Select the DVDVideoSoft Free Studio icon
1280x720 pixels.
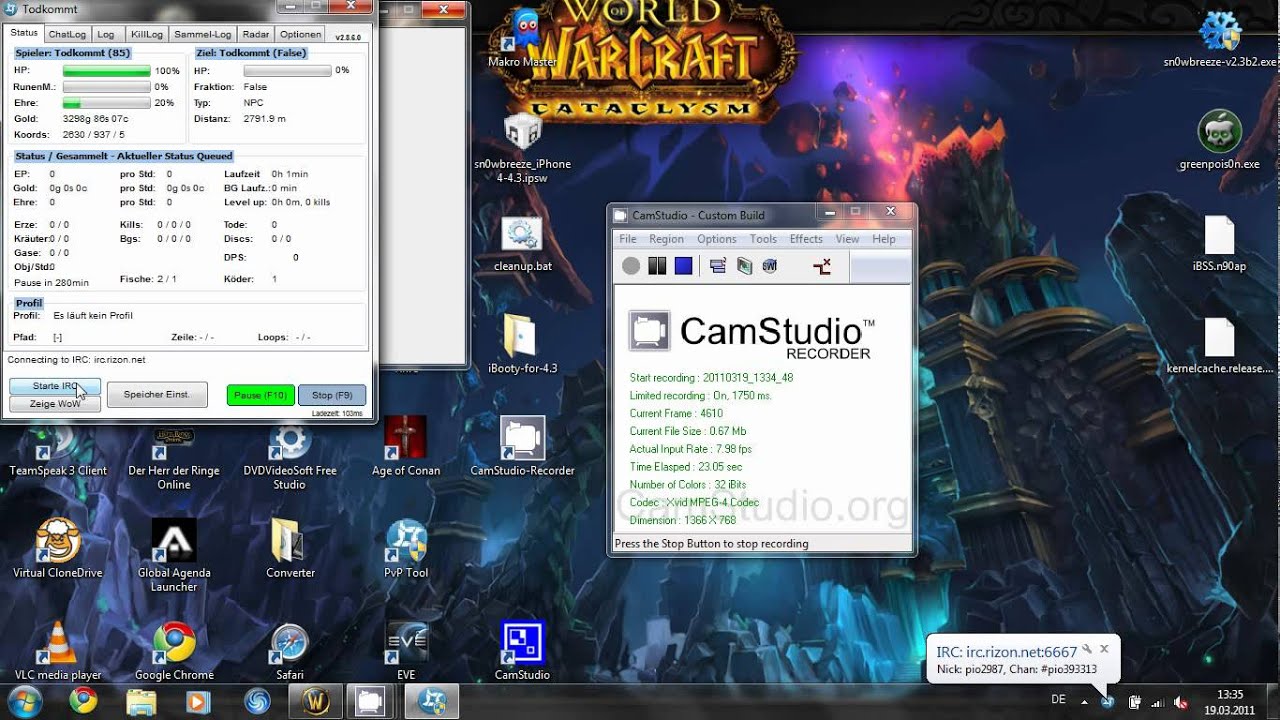290,455
